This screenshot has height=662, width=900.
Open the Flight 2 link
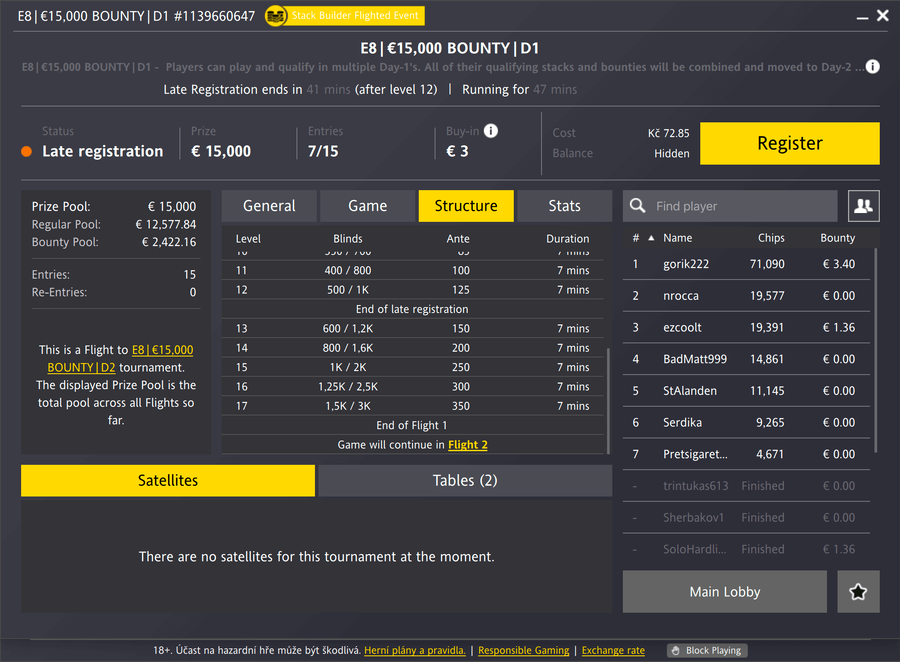[468, 445]
